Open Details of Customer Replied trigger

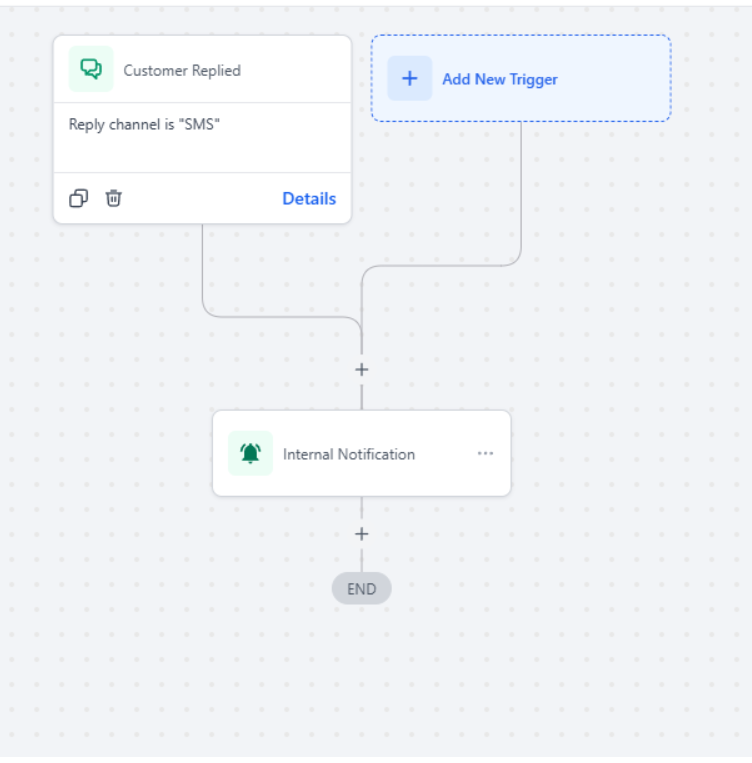tap(309, 198)
